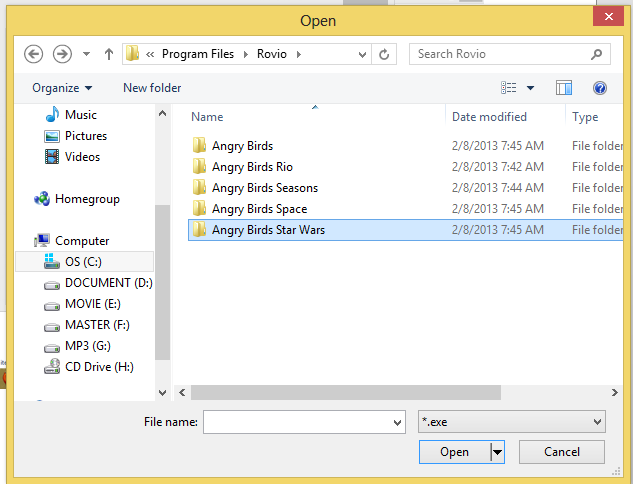The height and width of the screenshot is (484, 633).
Task: Click the search magnifier icon
Action: pos(596,54)
